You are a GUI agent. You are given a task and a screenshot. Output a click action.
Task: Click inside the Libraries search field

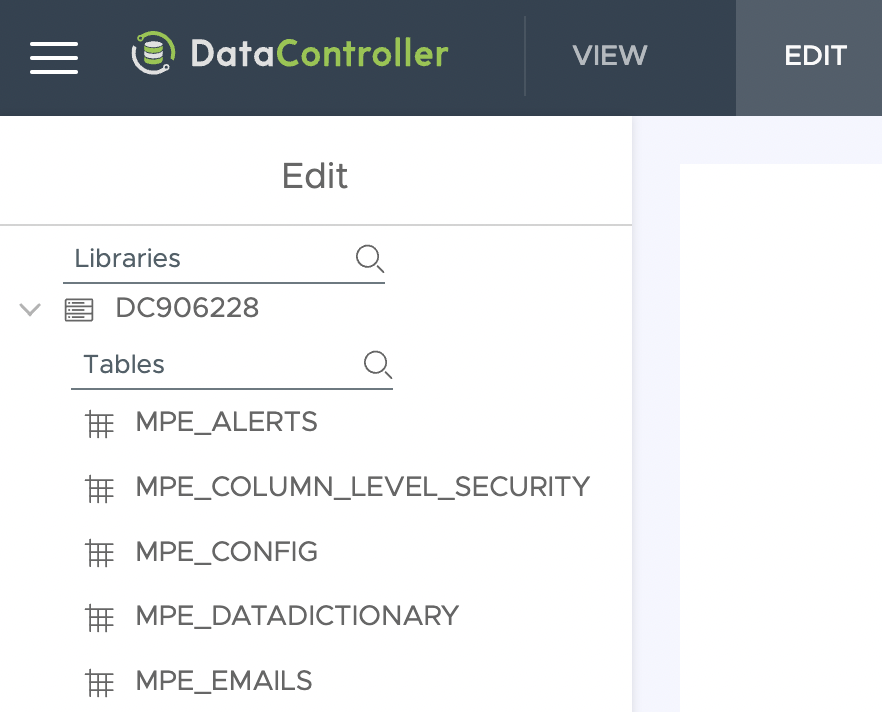(200, 258)
